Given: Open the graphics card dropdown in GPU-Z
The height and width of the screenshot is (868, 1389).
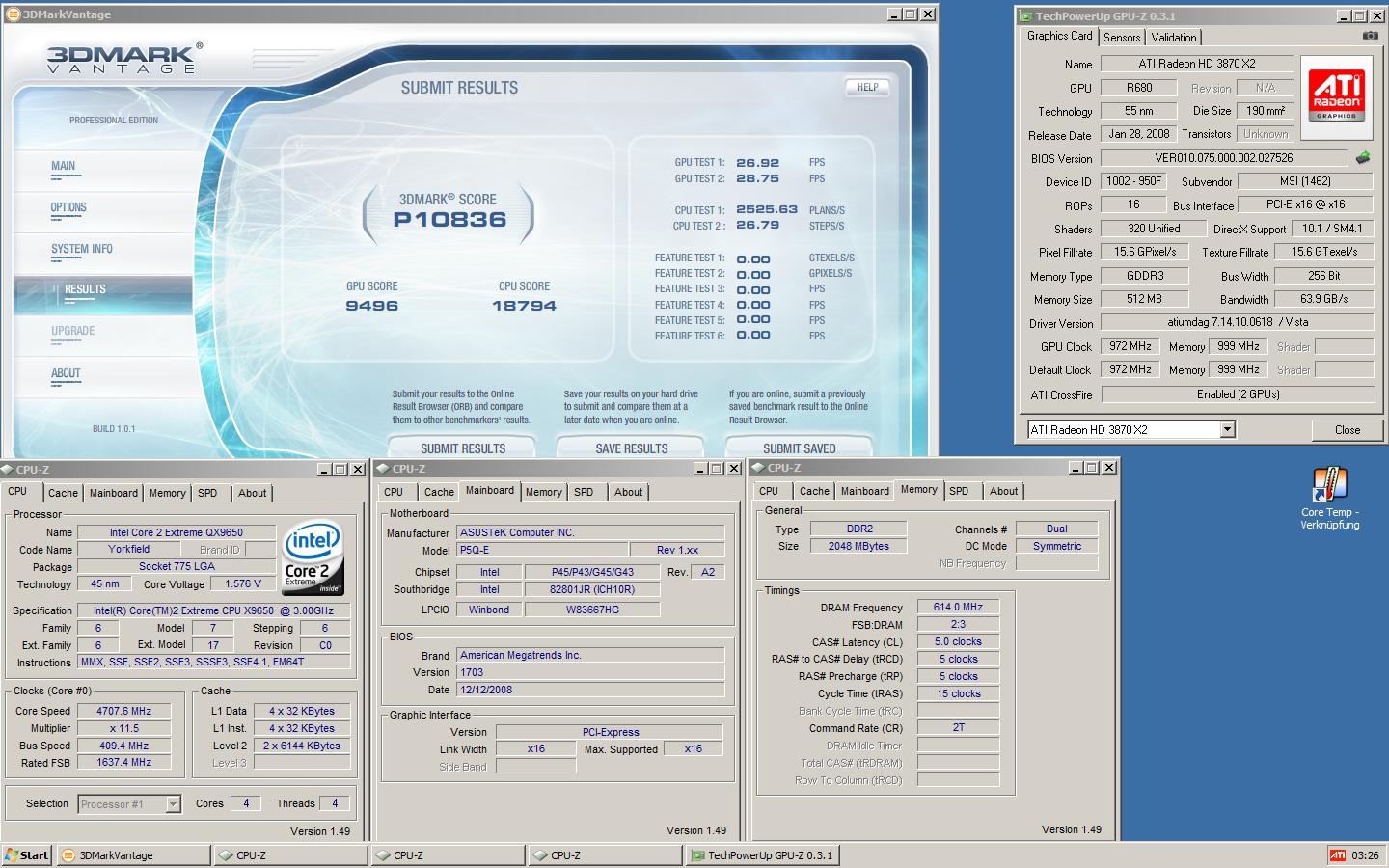Looking at the screenshot, I should 1227,430.
